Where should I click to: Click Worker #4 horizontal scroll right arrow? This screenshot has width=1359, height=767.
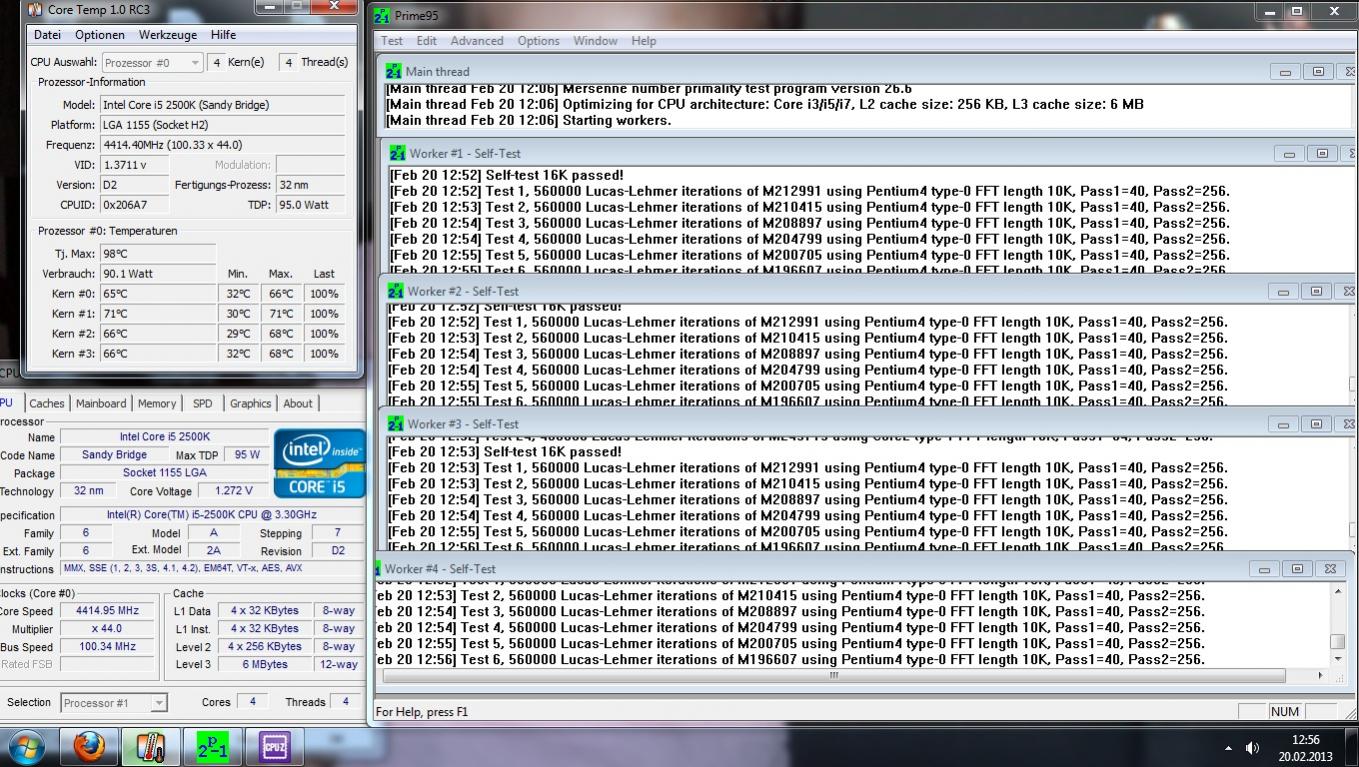1320,675
